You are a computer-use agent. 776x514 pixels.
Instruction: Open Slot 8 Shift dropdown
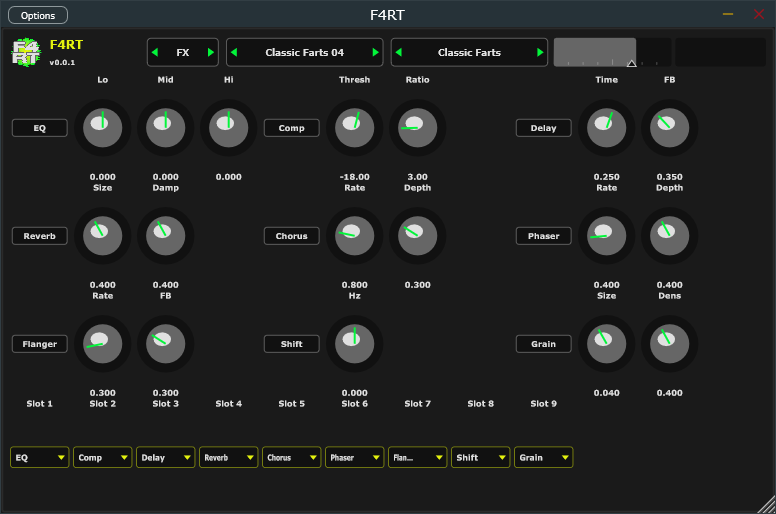[481, 458]
